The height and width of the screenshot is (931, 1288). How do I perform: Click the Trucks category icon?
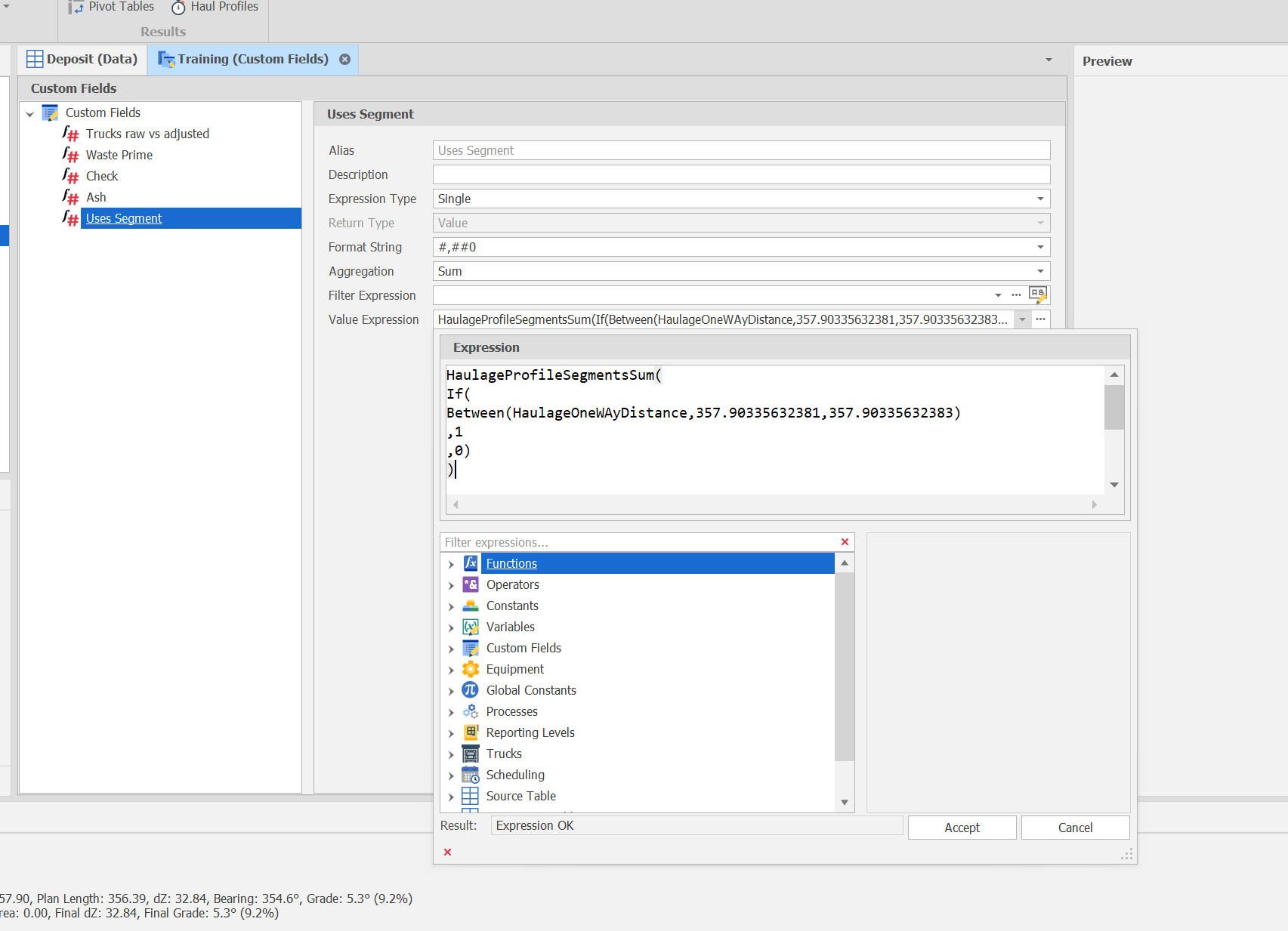click(x=471, y=754)
